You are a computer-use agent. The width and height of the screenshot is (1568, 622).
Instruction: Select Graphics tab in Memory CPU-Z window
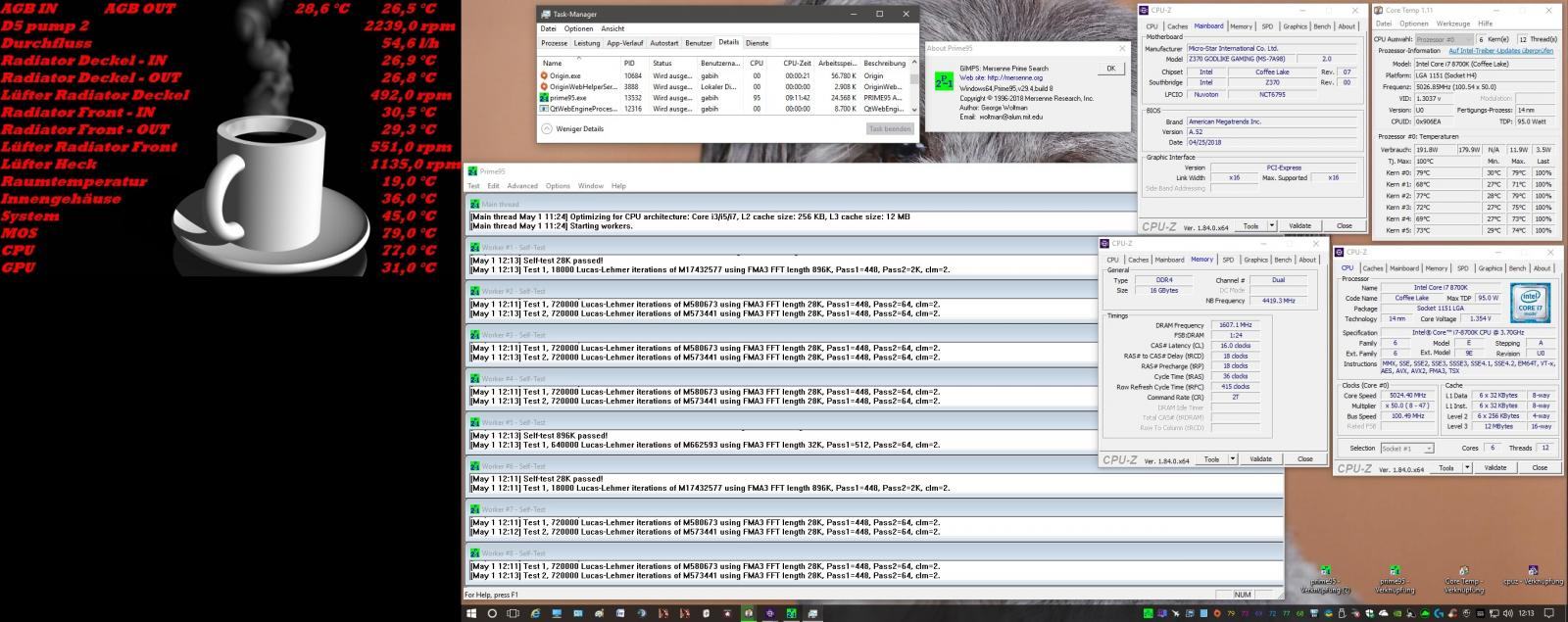pos(1256,260)
